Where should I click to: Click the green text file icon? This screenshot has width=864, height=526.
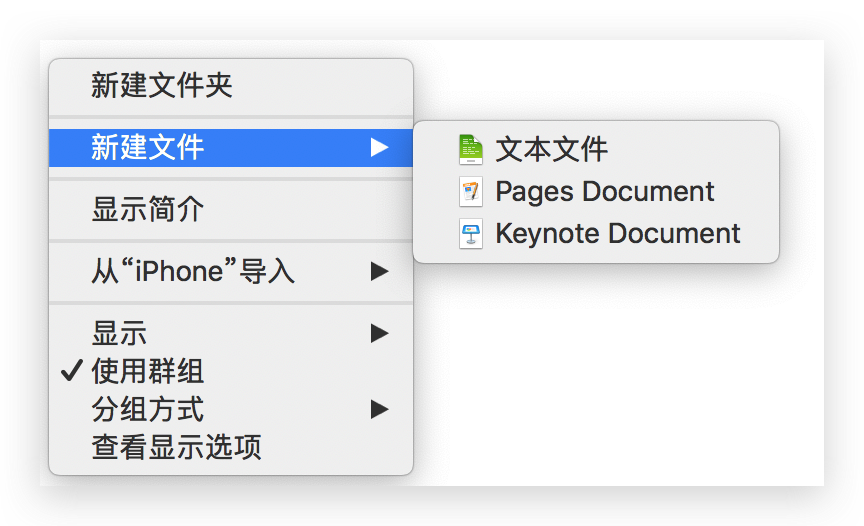tap(471, 149)
